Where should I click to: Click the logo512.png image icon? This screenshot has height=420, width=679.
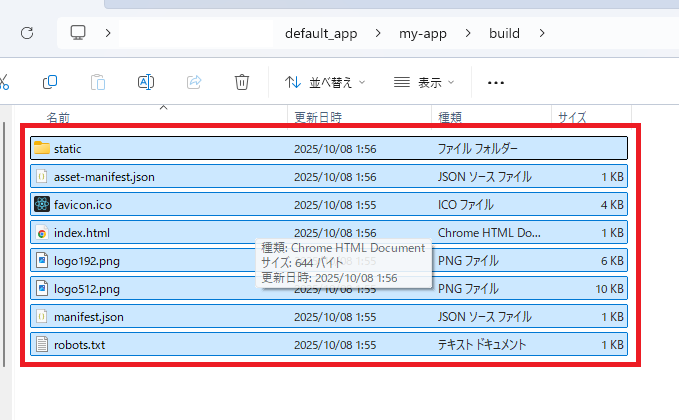tap(42, 288)
